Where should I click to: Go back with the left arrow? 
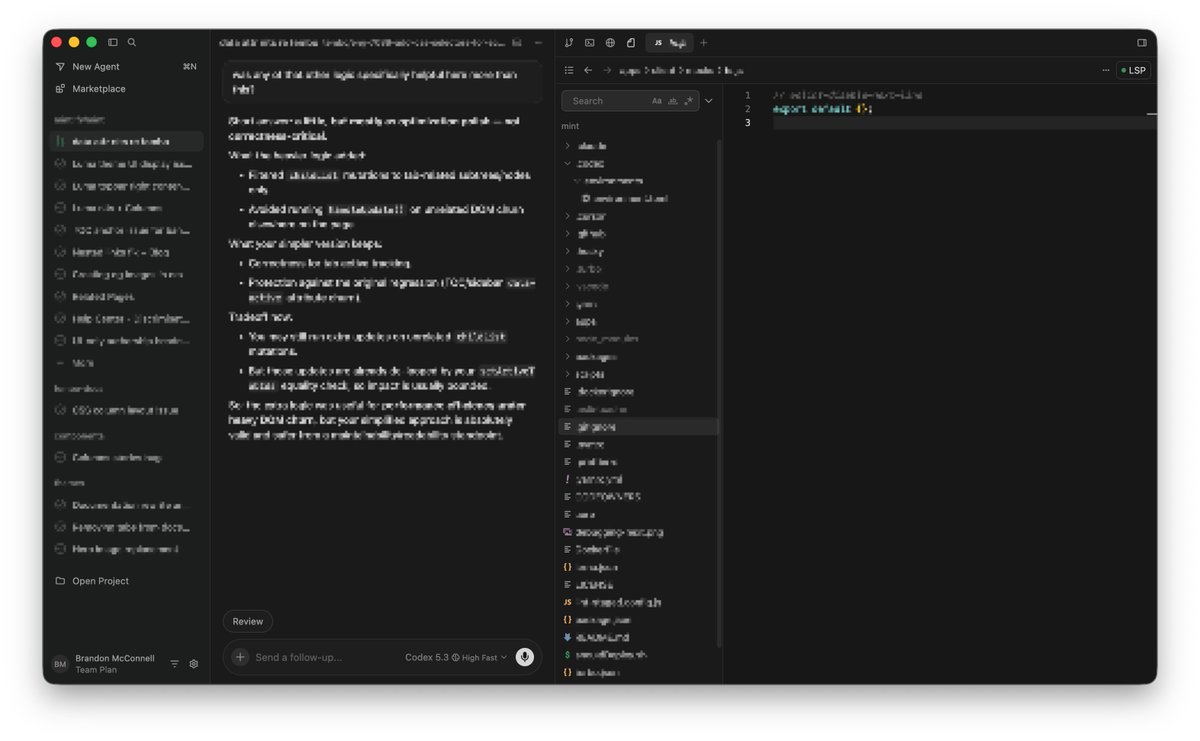click(x=588, y=70)
